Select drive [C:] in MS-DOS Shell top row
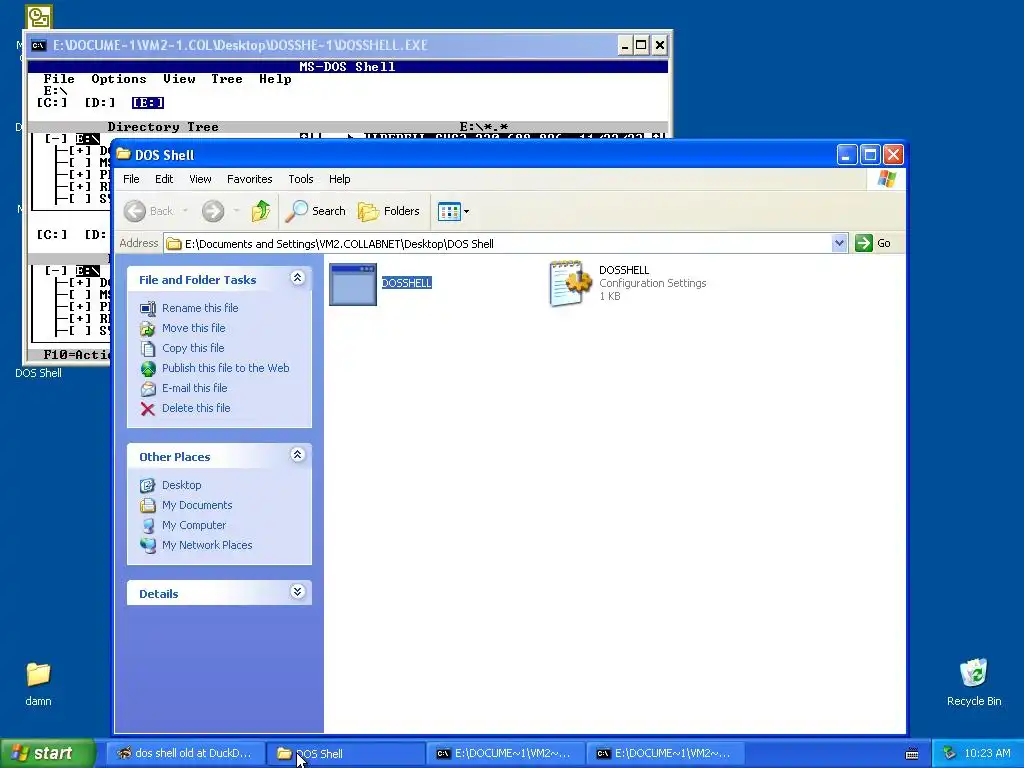The width and height of the screenshot is (1024, 768). click(52, 103)
